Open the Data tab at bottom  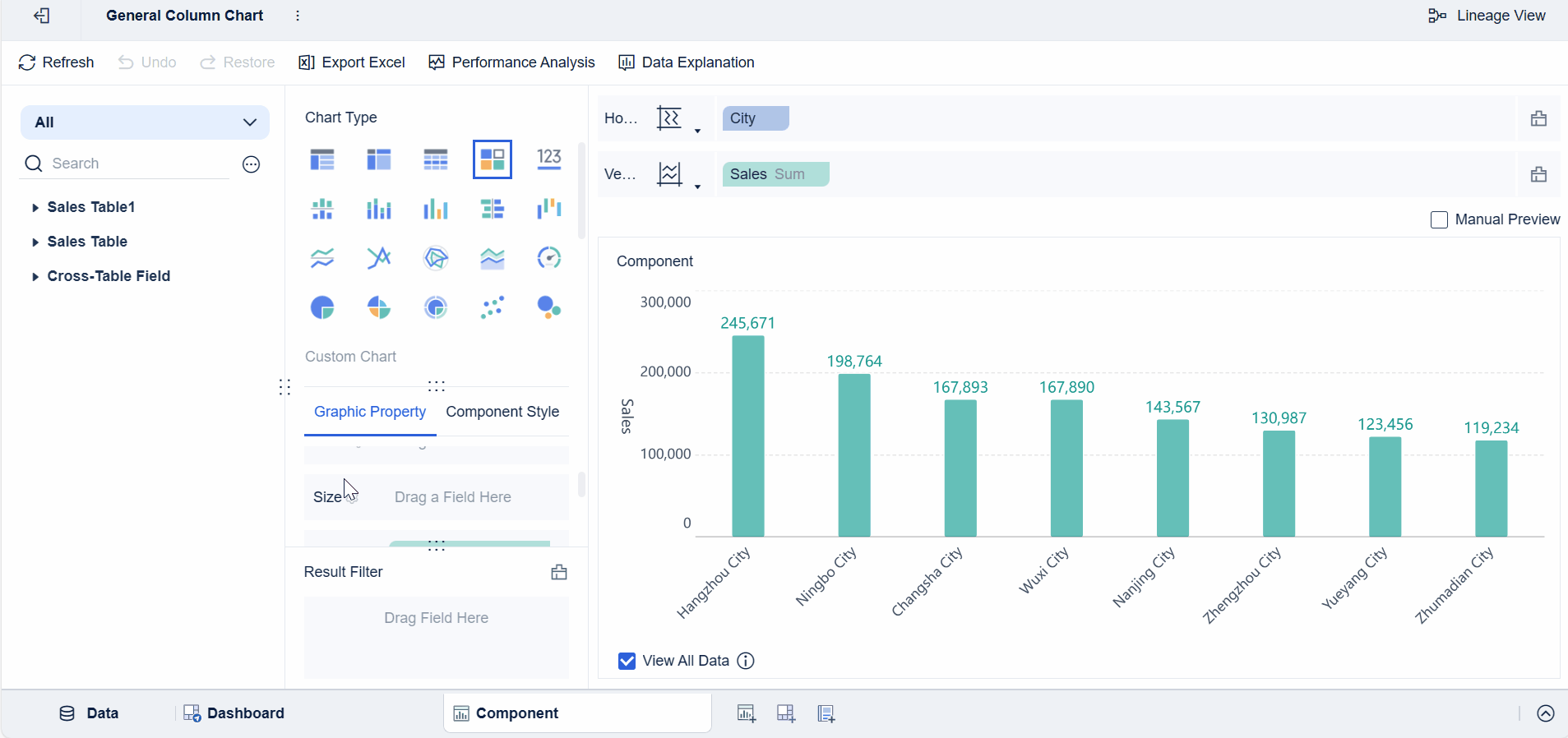(89, 713)
